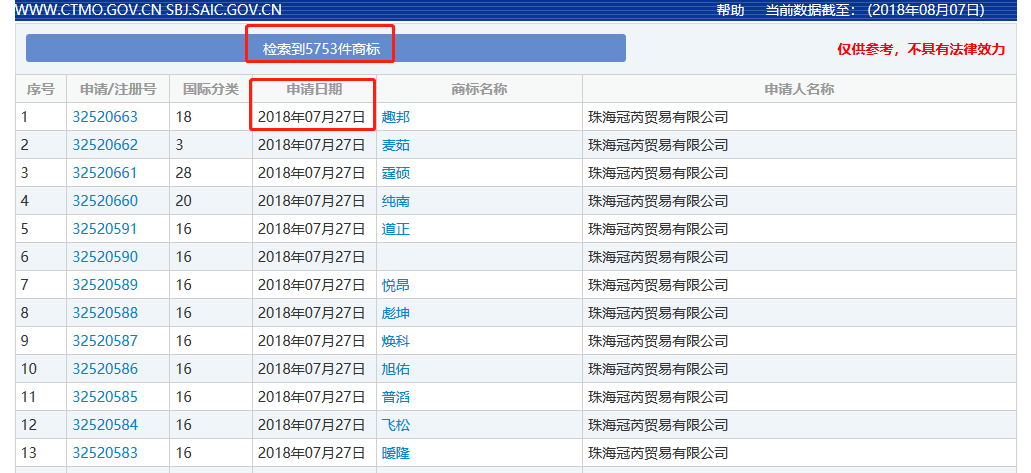This screenshot has height=473, width=1031.
Task: Click the 检索到5753件商标 result bar
Action: tap(325, 49)
